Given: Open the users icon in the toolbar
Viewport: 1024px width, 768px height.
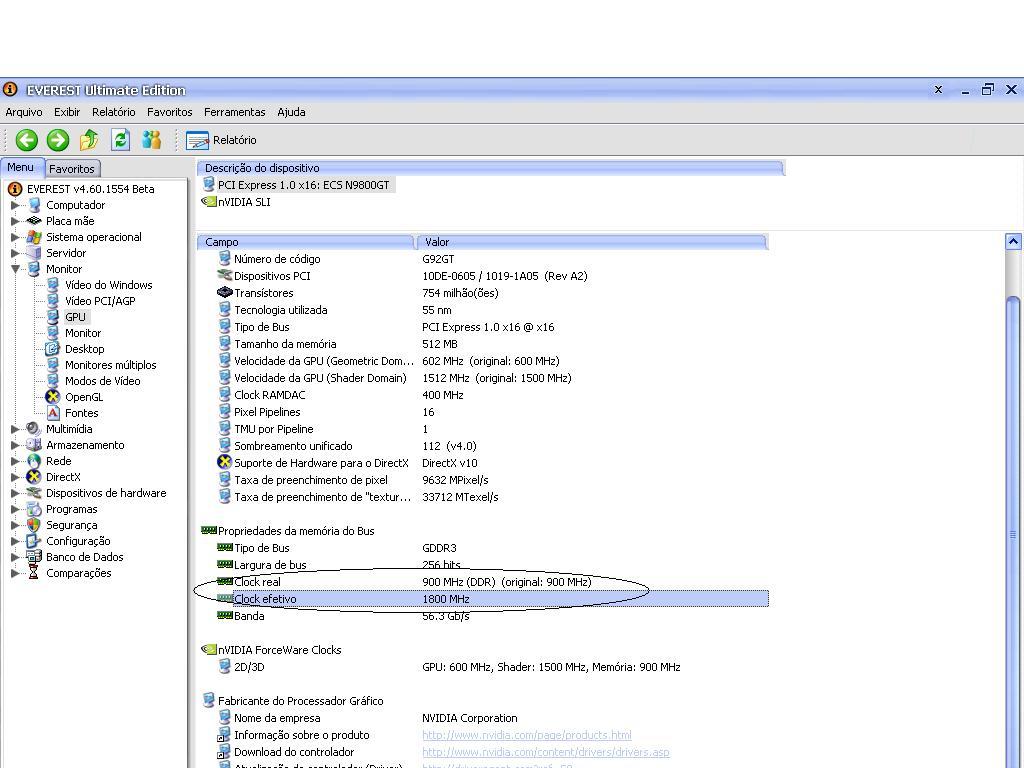Looking at the screenshot, I should (x=152, y=140).
